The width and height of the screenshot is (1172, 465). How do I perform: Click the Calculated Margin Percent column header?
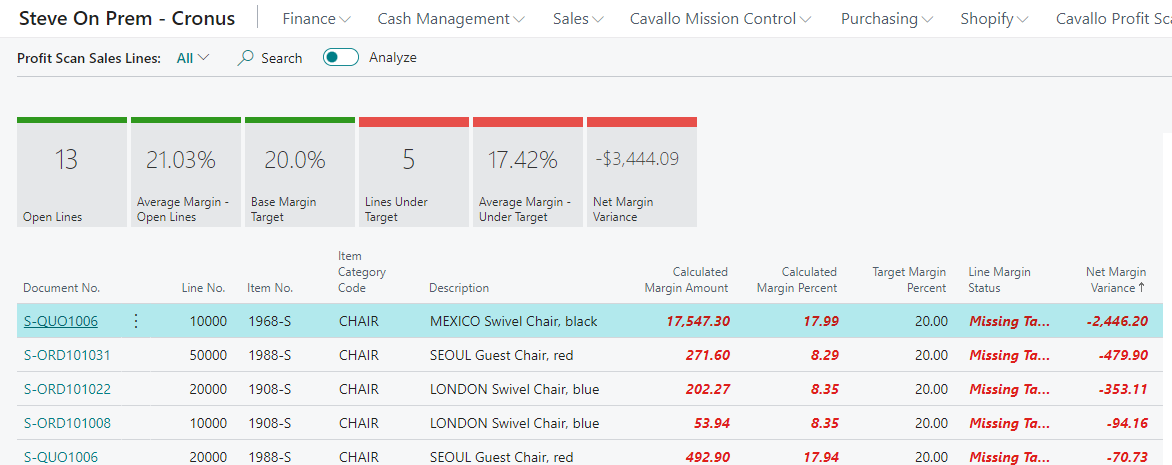795,280
